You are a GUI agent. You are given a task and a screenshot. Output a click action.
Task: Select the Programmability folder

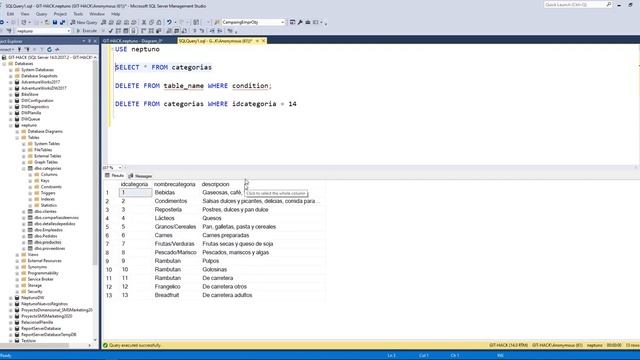point(43,273)
